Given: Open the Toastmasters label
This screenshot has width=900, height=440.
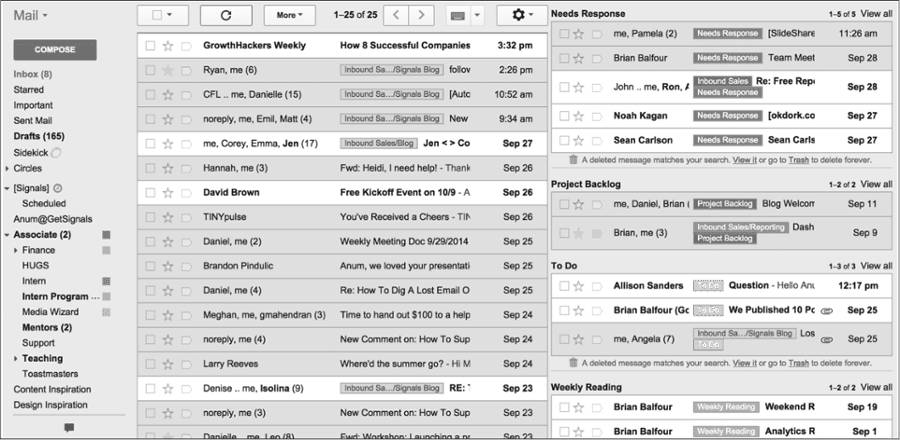Looking at the screenshot, I should [50, 374].
